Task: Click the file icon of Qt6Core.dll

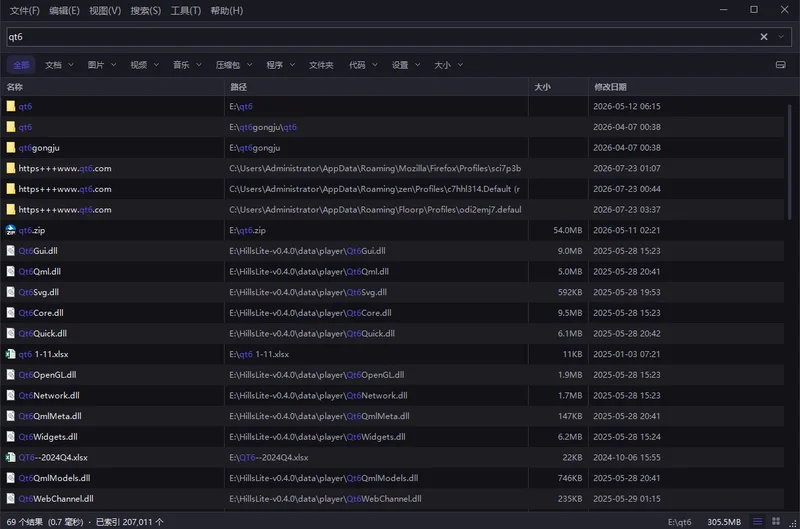Action: (10, 313)
